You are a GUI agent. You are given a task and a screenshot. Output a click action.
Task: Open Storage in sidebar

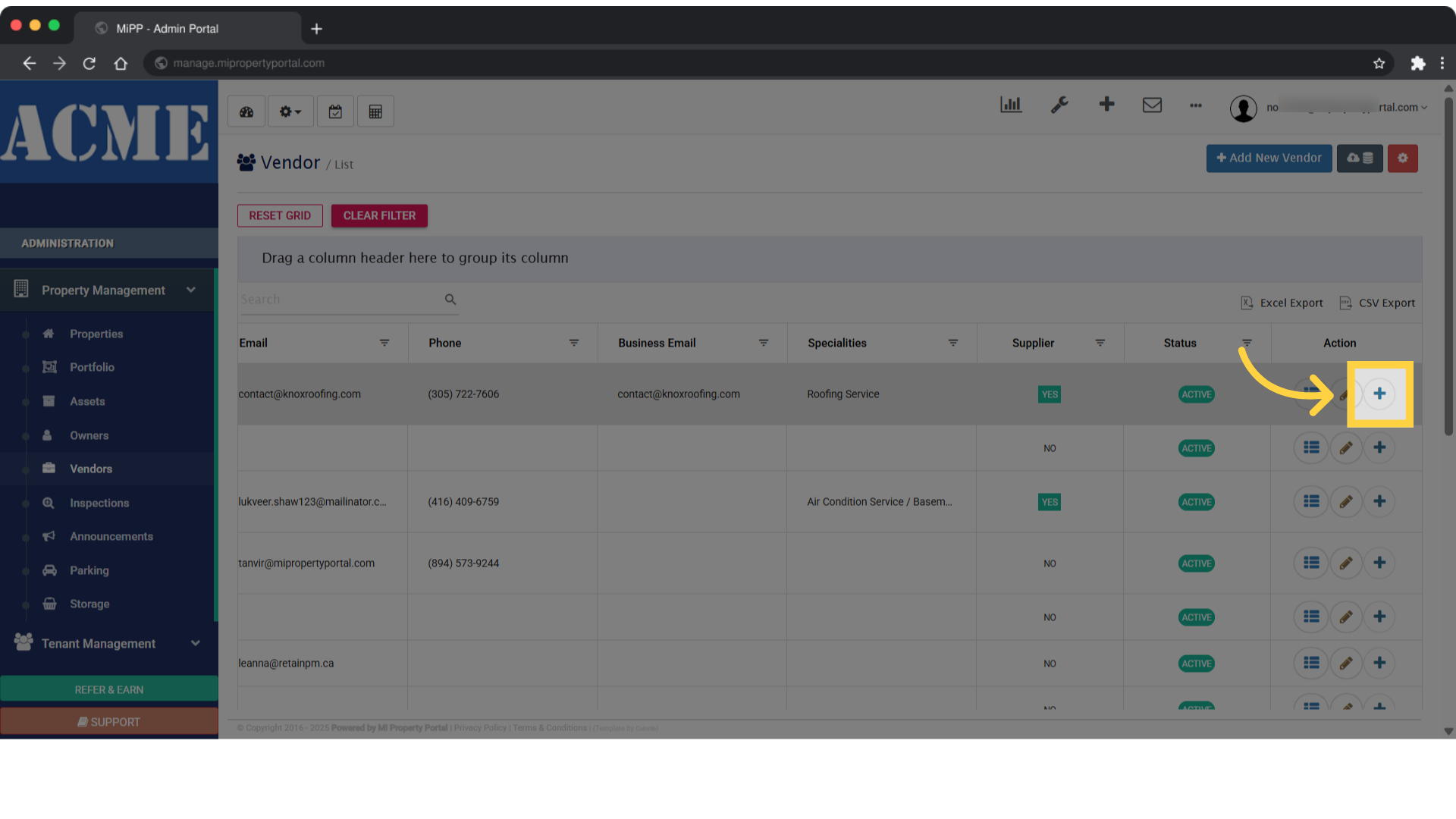point(89,604)
